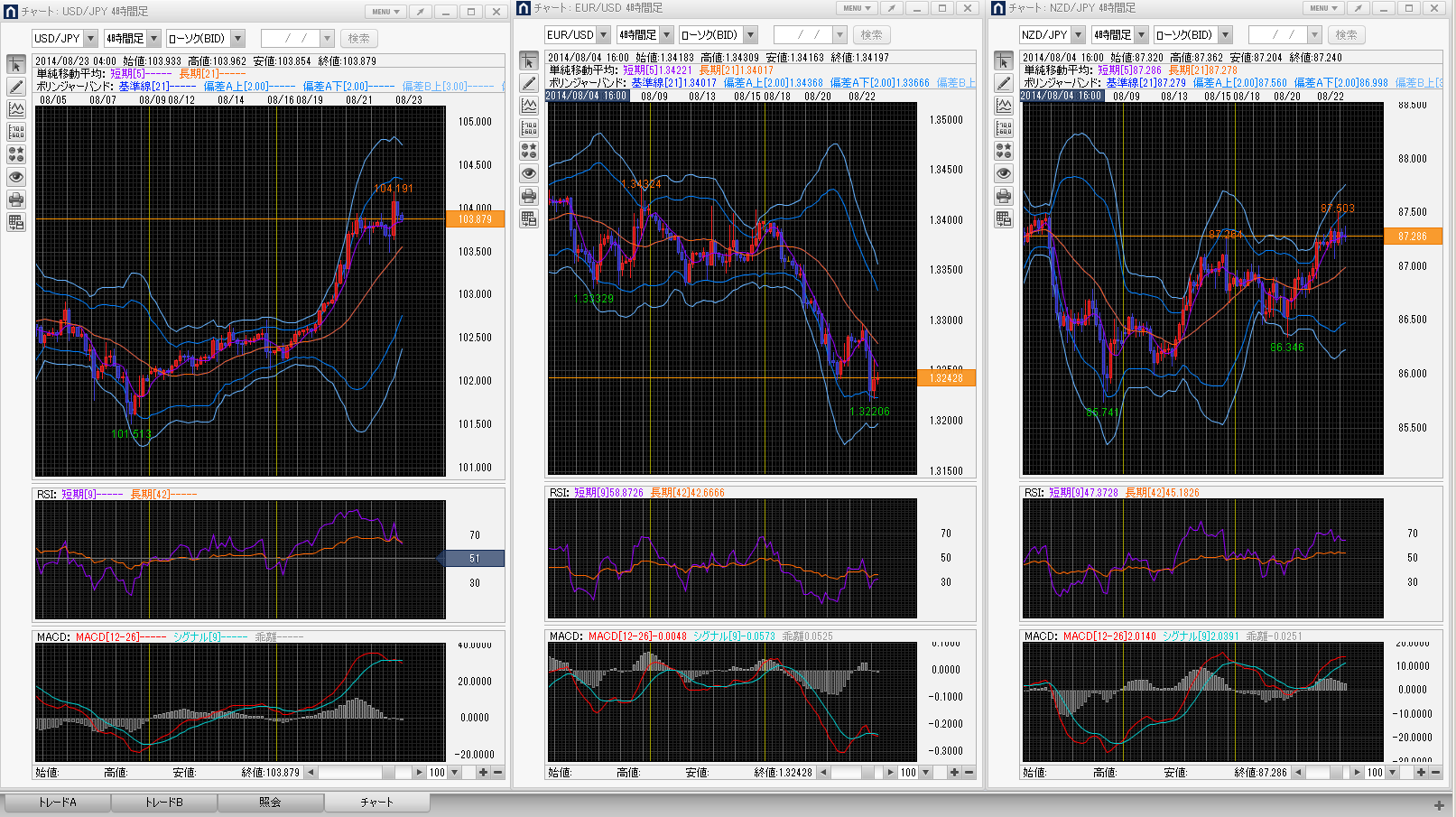This screenshot has width=1456, height=817.
Task: Zoom in using plus button on USD/JPY chart
Action: point(483,773)
